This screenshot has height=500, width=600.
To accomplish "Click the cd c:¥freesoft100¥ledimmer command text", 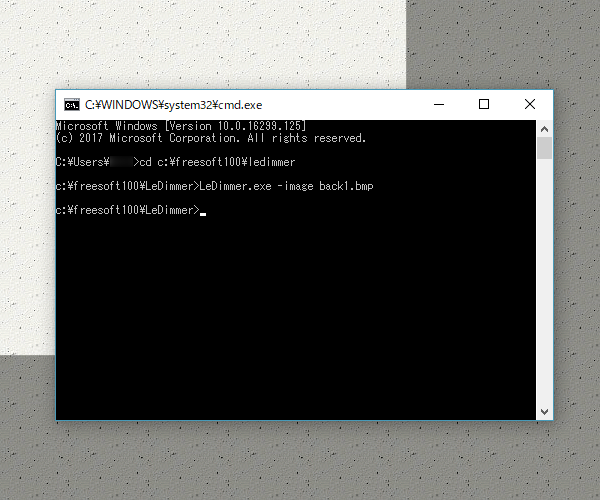I will 217,162.
